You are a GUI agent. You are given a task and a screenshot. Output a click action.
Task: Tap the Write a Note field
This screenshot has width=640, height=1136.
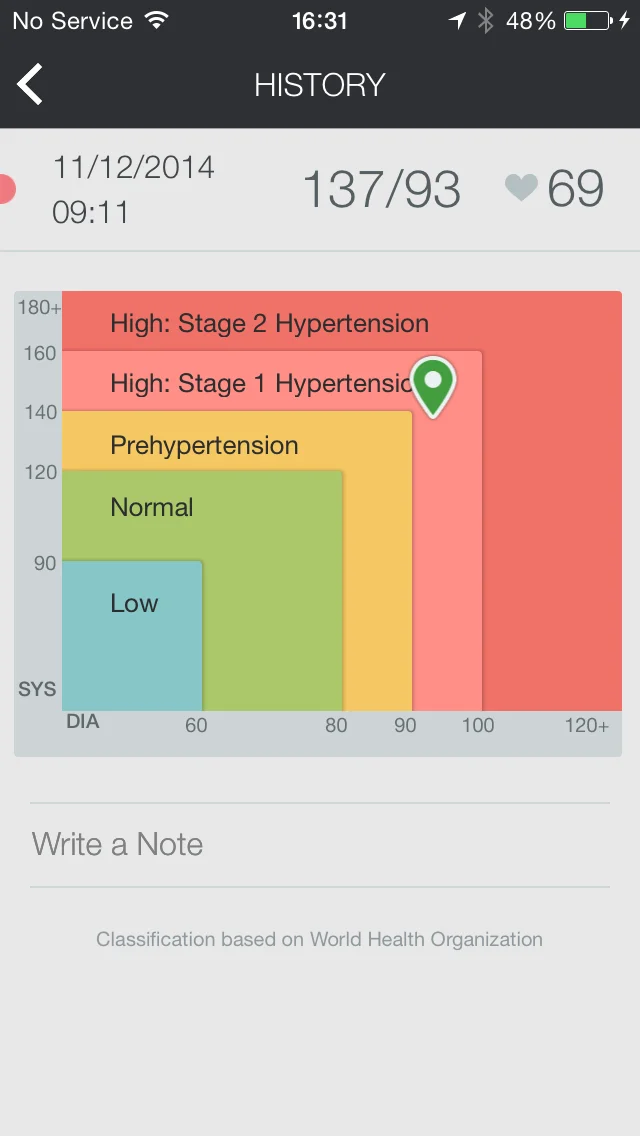pyautogui.click(x=319, y=845)
